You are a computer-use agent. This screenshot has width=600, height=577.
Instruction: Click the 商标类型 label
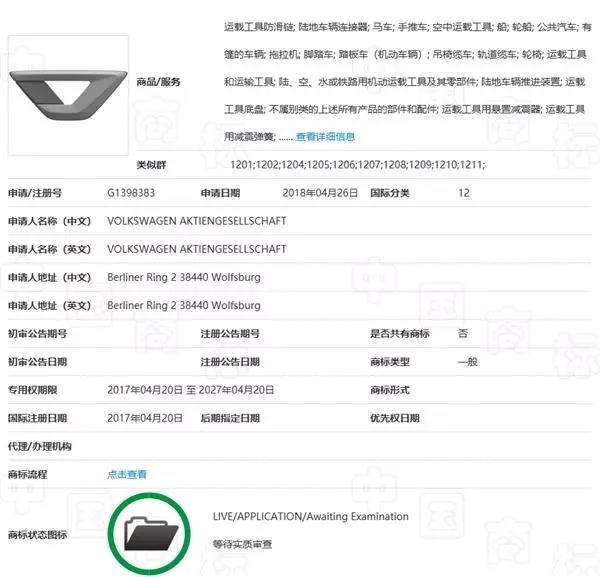coord(390,362)
